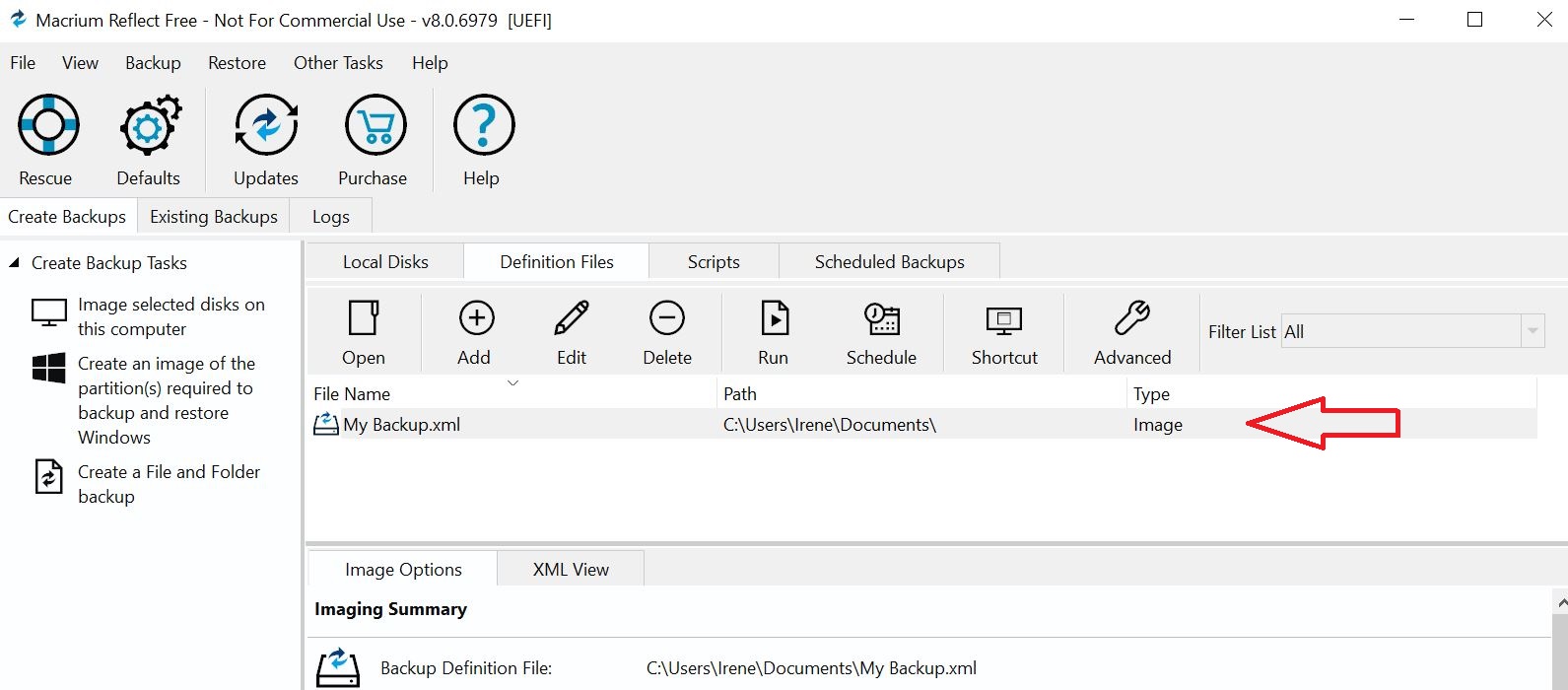This screenshot has height=690, width=1568.
Task: Sort the list by File Name column
Action: (x=352, y=394)
